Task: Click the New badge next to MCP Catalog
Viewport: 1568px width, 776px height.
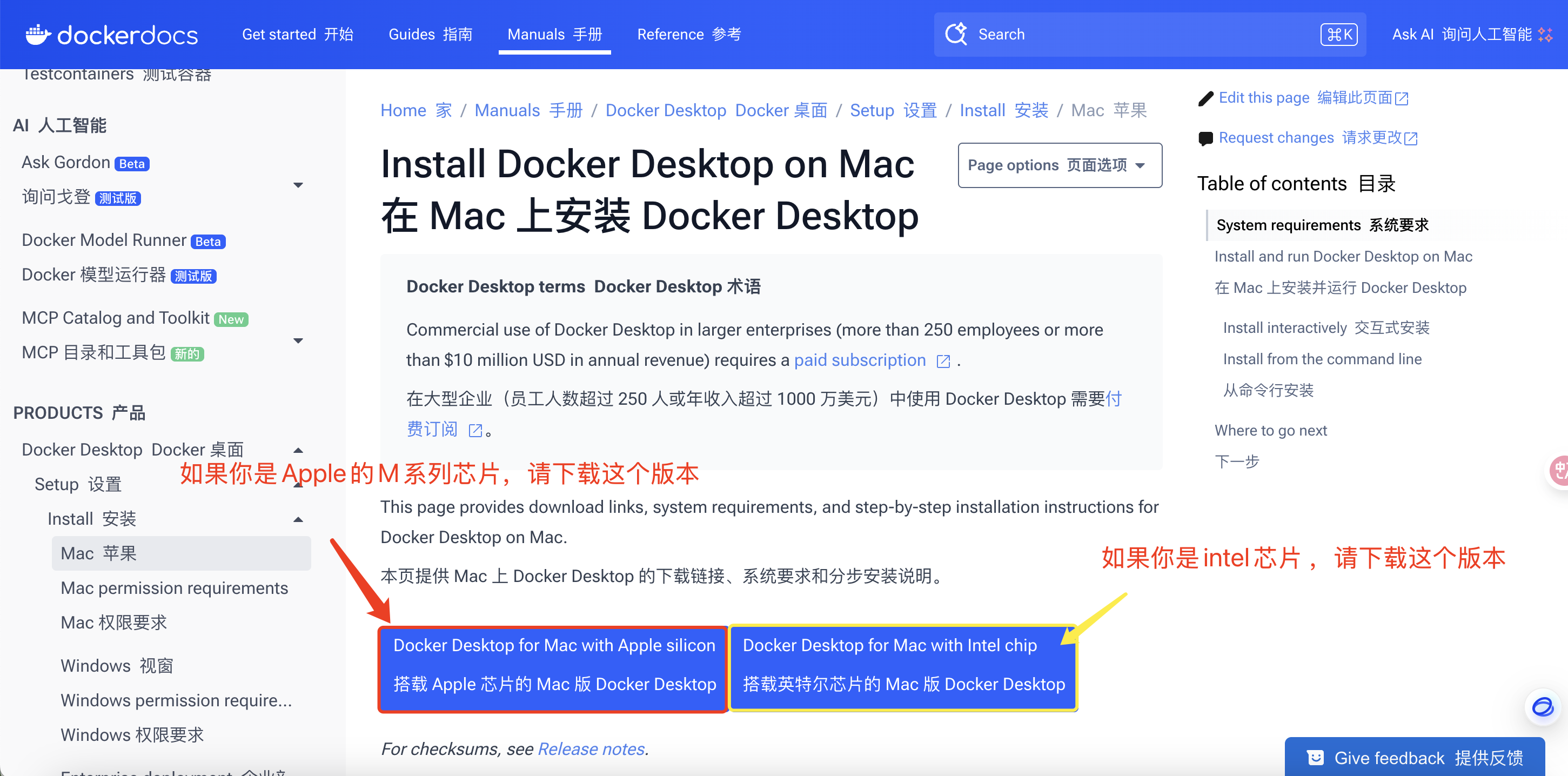Action: click(231, 319)
